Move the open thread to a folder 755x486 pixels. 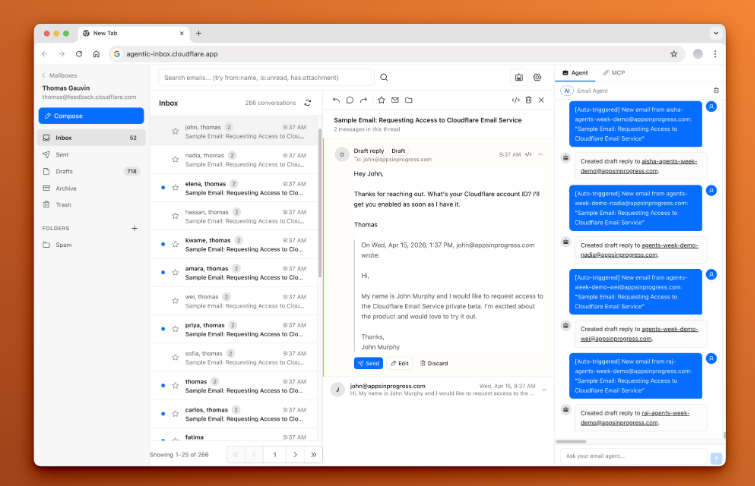pos(408,100)
